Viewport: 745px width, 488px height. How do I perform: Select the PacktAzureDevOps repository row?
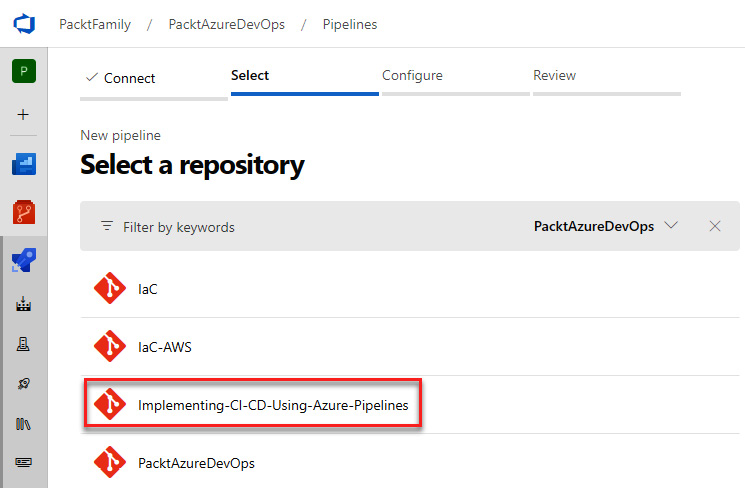click(410, 462)
